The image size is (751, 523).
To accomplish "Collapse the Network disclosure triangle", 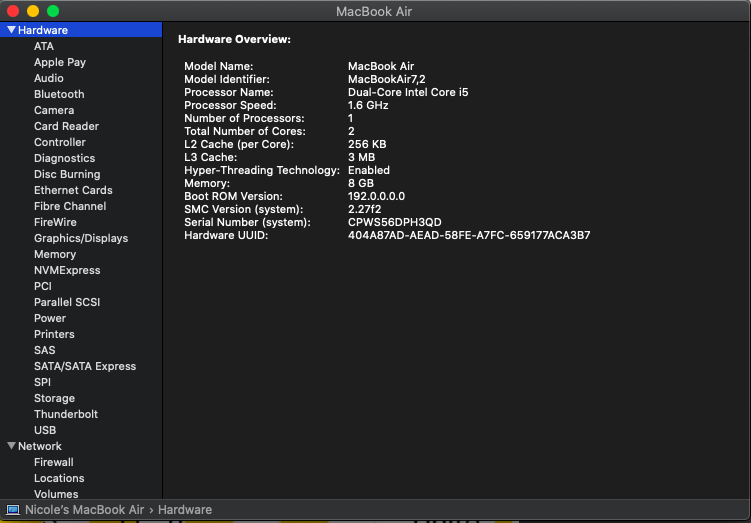I will pos(12,446).
